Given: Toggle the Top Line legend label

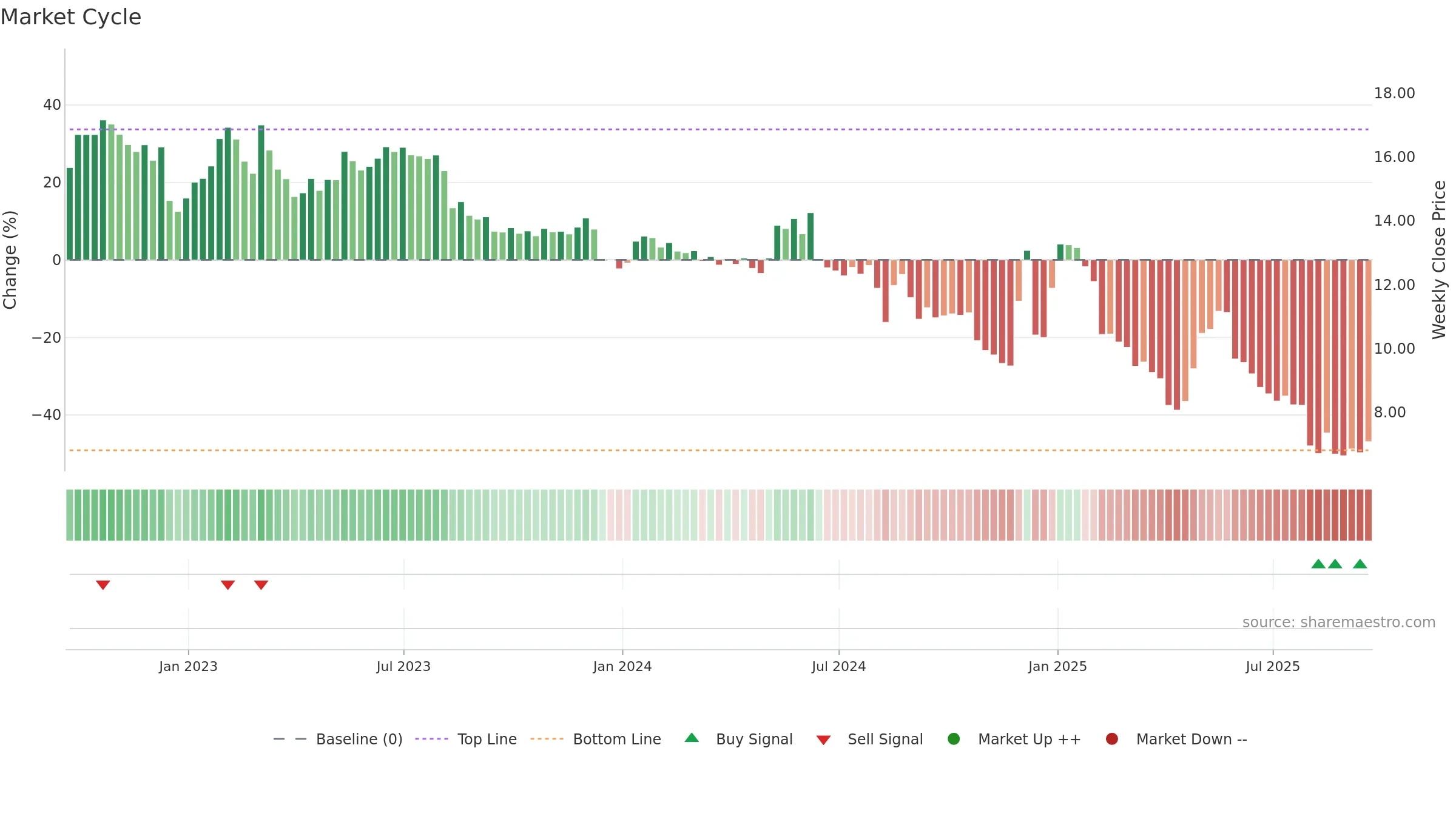Looking at the screenshot, I should 487,740.
